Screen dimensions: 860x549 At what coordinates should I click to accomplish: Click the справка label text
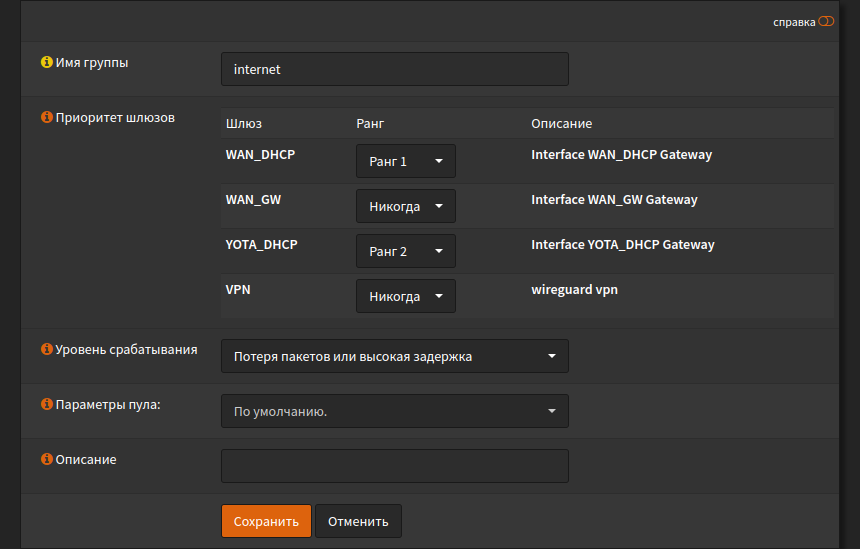(794, 22)
